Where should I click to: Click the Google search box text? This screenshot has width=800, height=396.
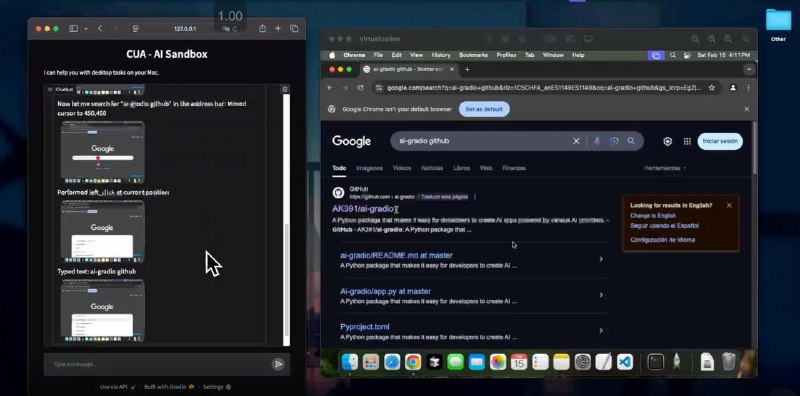pos(424,141)
